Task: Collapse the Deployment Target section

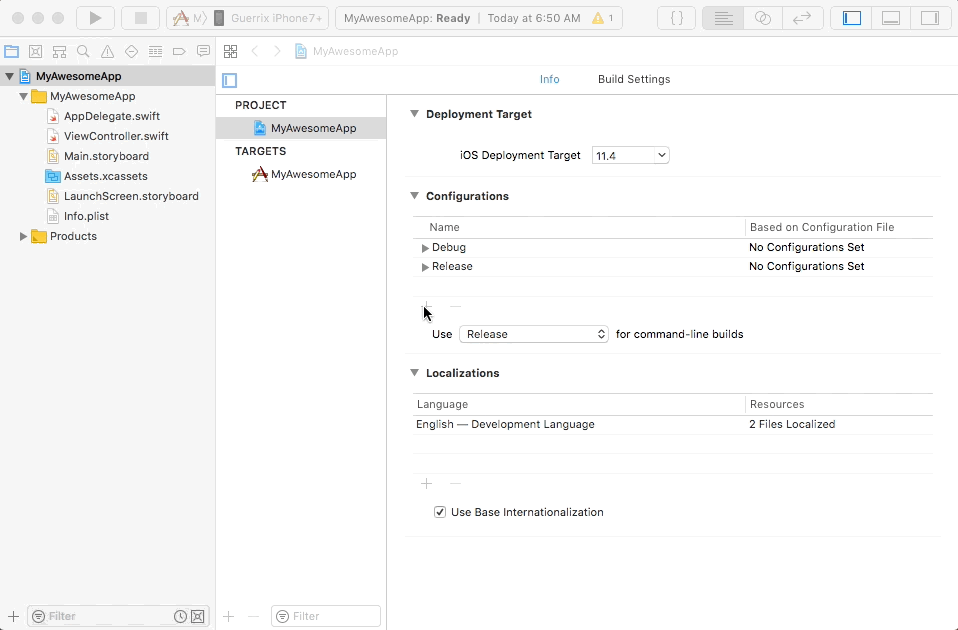Action: click(x=414, y=114)
